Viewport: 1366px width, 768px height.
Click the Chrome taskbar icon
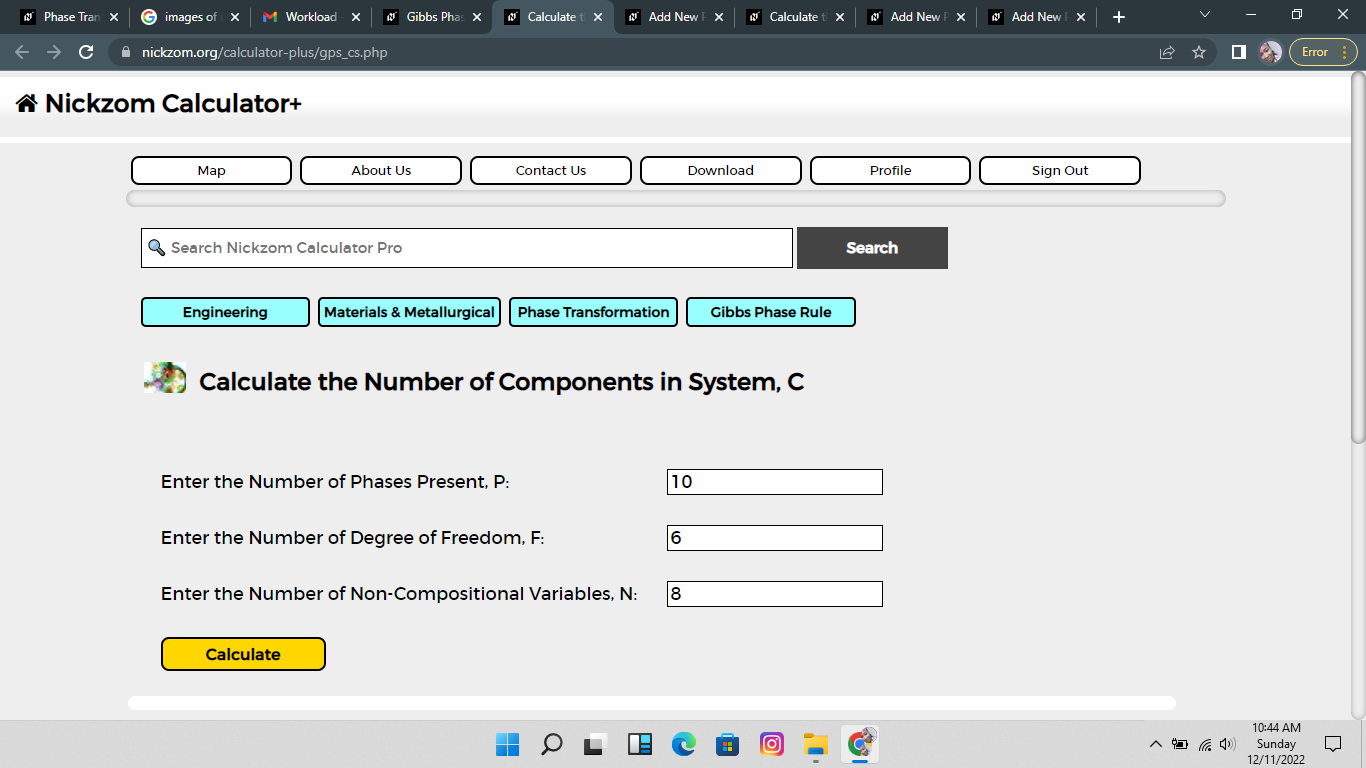860,744
